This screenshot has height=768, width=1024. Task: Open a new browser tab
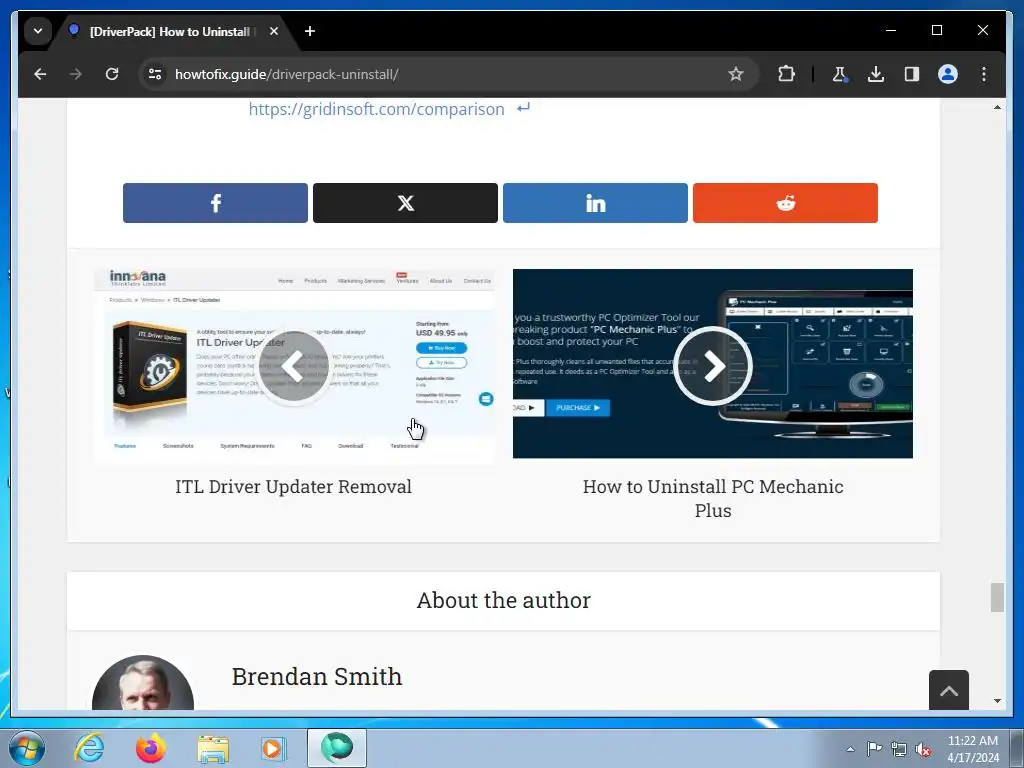pos(310,31)
